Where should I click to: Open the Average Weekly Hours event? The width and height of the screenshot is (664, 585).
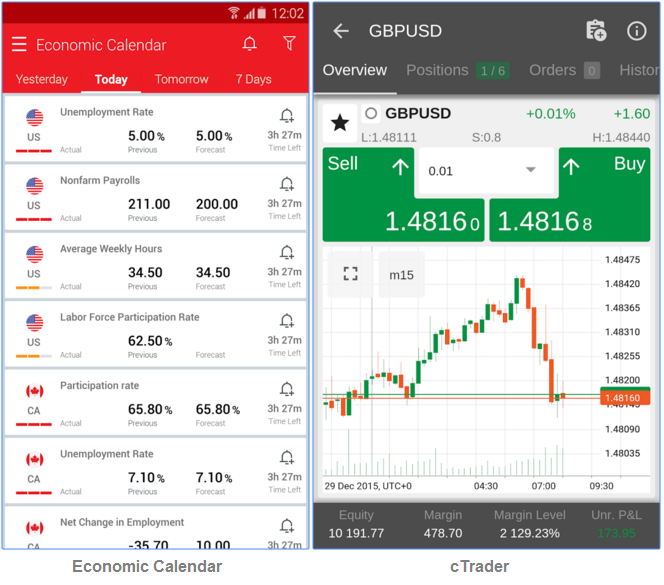[155, 266]
